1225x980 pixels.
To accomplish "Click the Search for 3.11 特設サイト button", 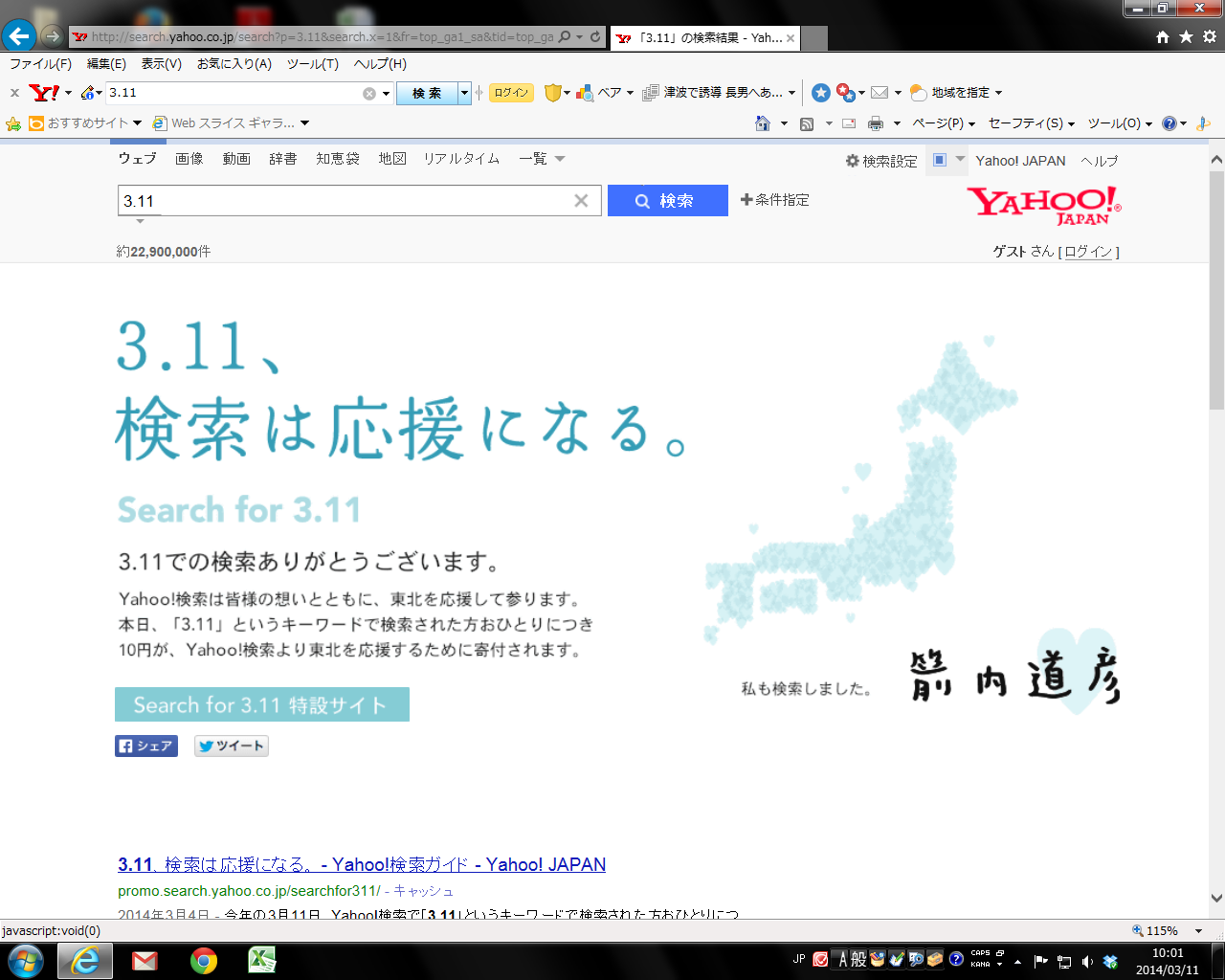I will pyautogui.click(x=261, y=704).
